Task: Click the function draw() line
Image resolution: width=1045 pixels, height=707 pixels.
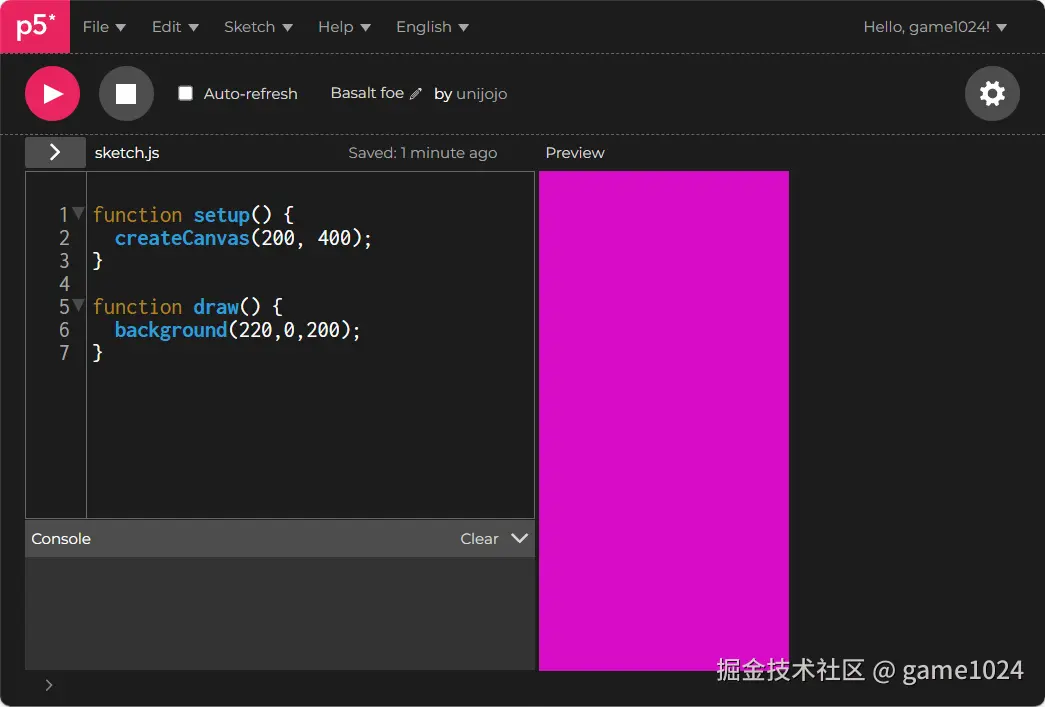Action: click(x=188, y=307)
